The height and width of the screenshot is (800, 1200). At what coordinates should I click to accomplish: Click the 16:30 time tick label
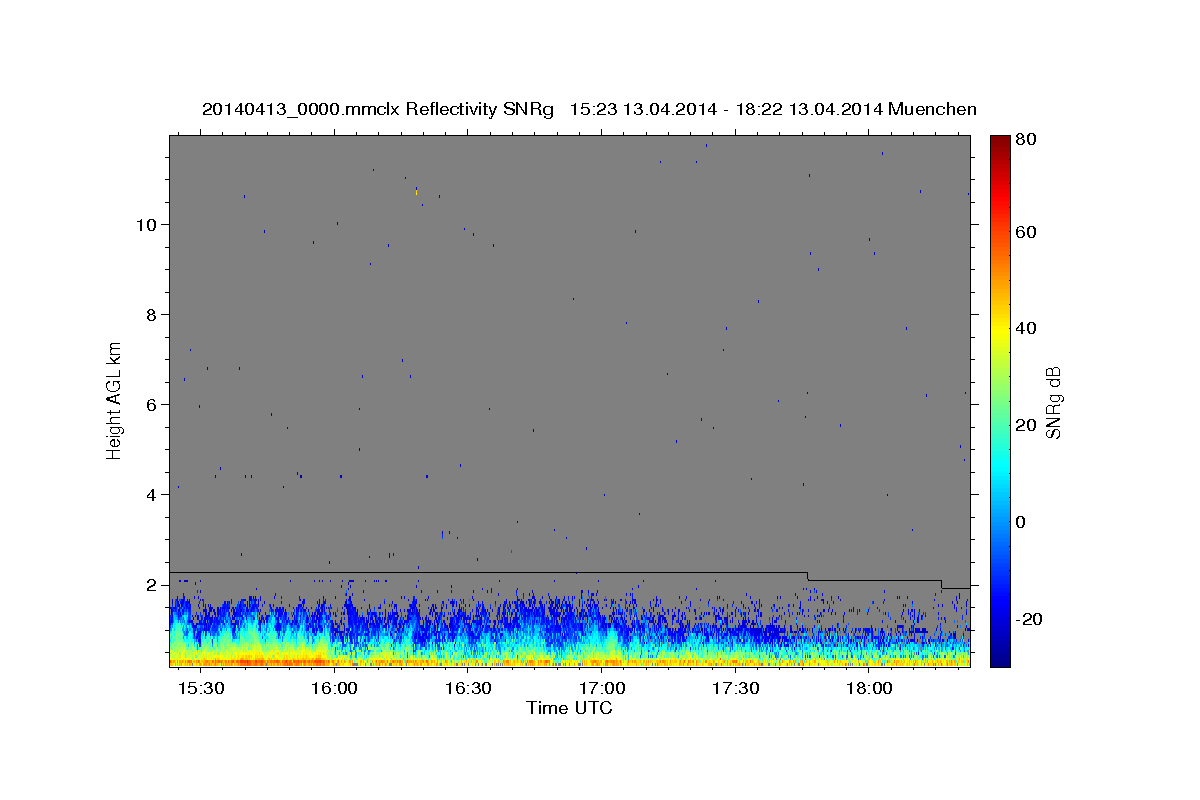(x=468, y=689)
